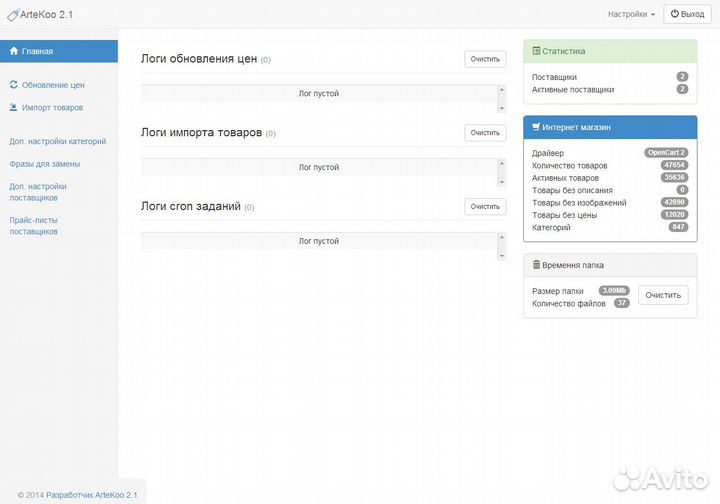Click the Поставщики count badge
This screenshot has width=720, height=504.
point(682,77)
